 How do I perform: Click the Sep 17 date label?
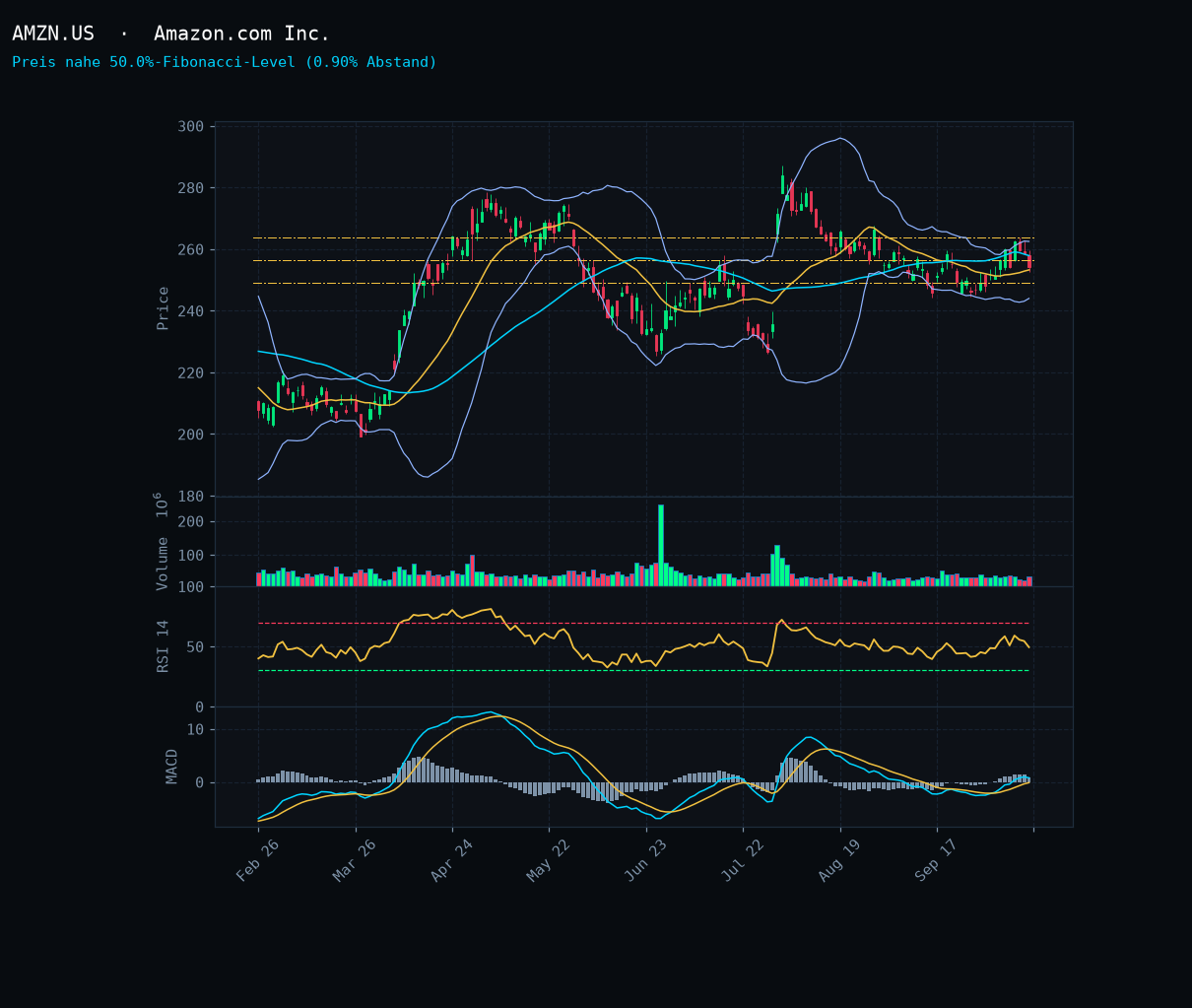(937, 860)
